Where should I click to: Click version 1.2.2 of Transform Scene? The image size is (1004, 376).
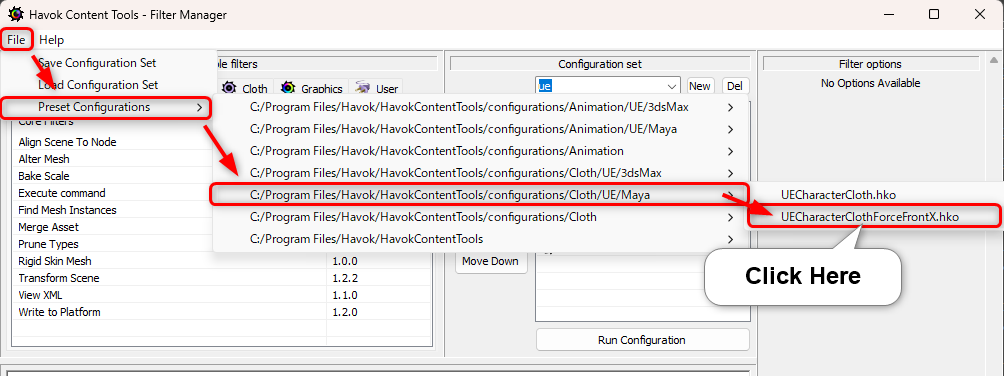click(344, 278)
